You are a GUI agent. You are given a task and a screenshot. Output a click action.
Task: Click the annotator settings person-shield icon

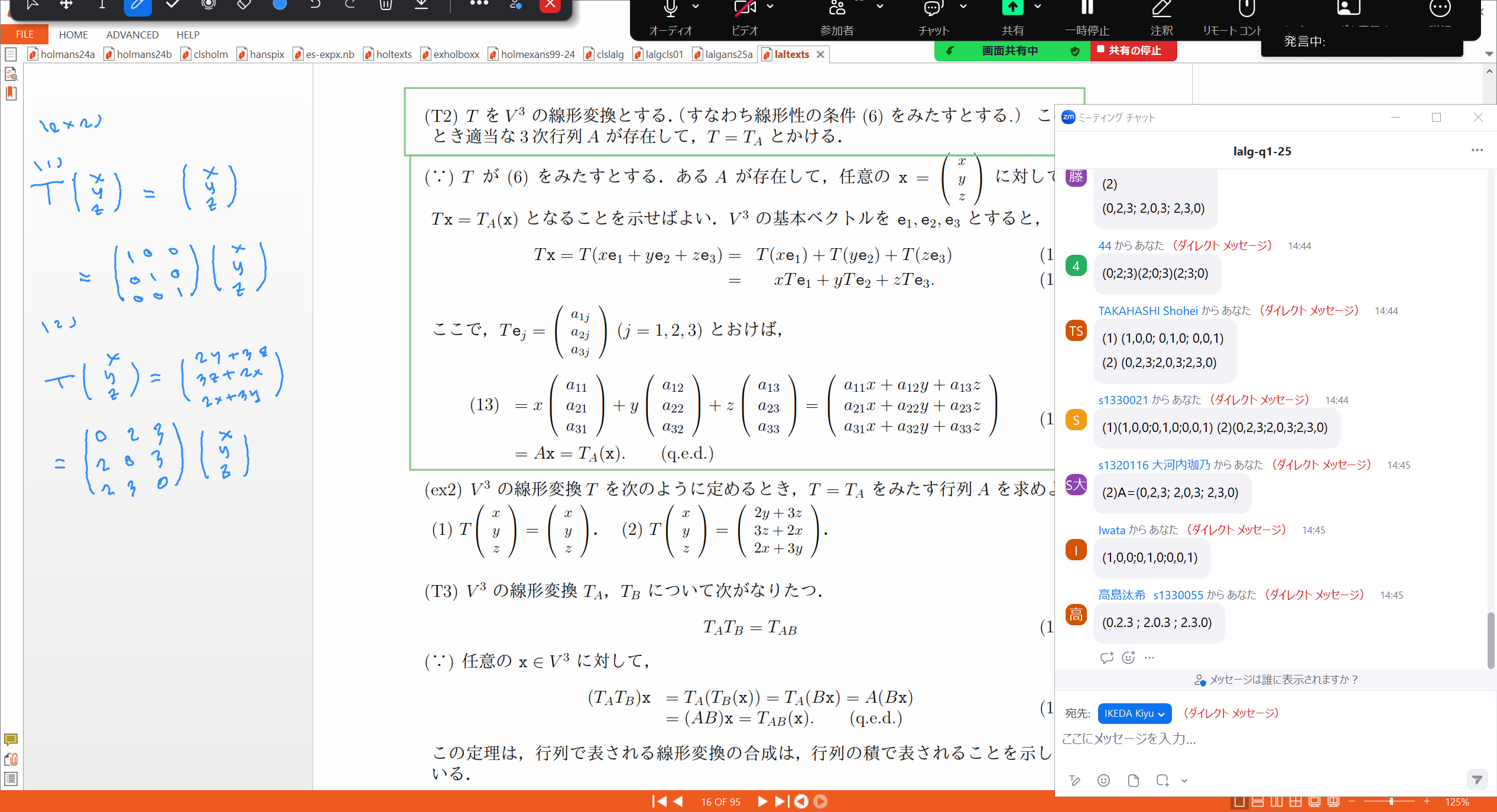click(515, 5)
